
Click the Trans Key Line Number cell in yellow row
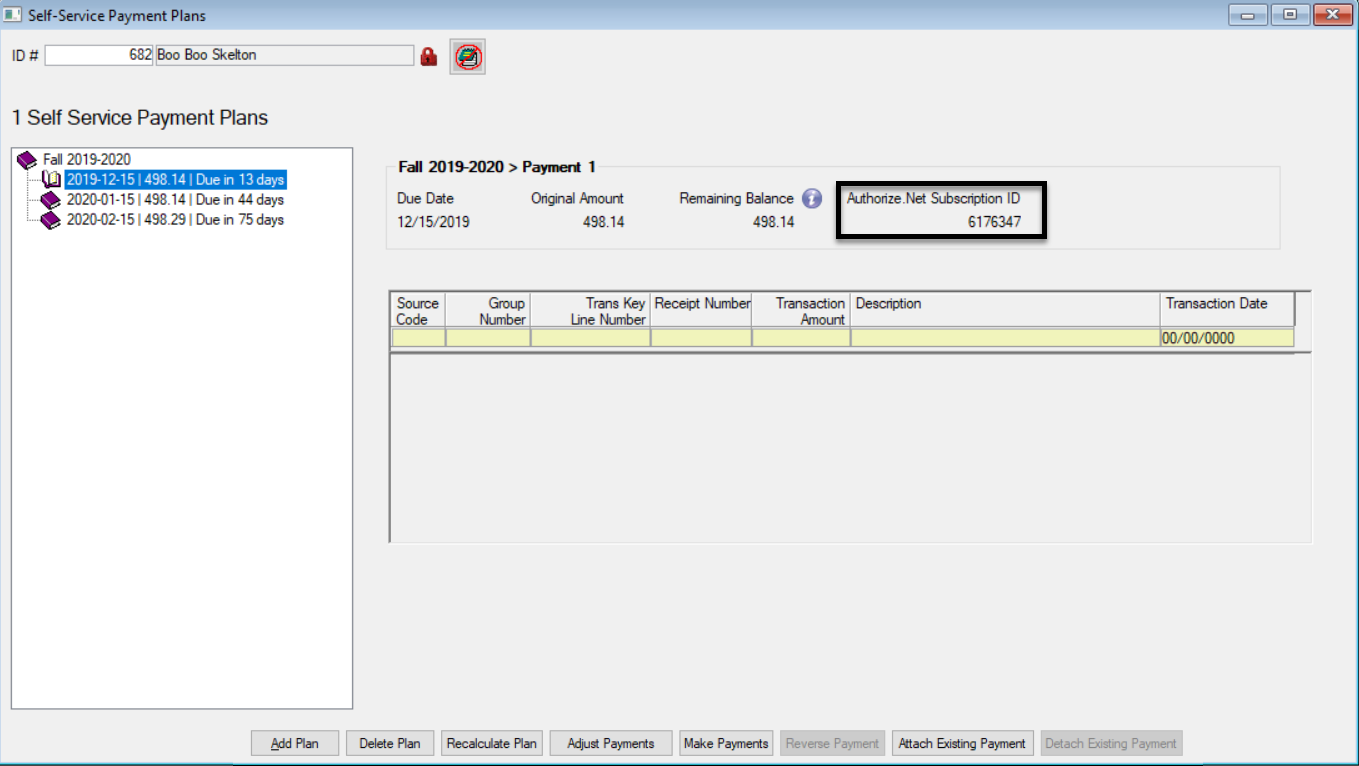click(590, 338)
